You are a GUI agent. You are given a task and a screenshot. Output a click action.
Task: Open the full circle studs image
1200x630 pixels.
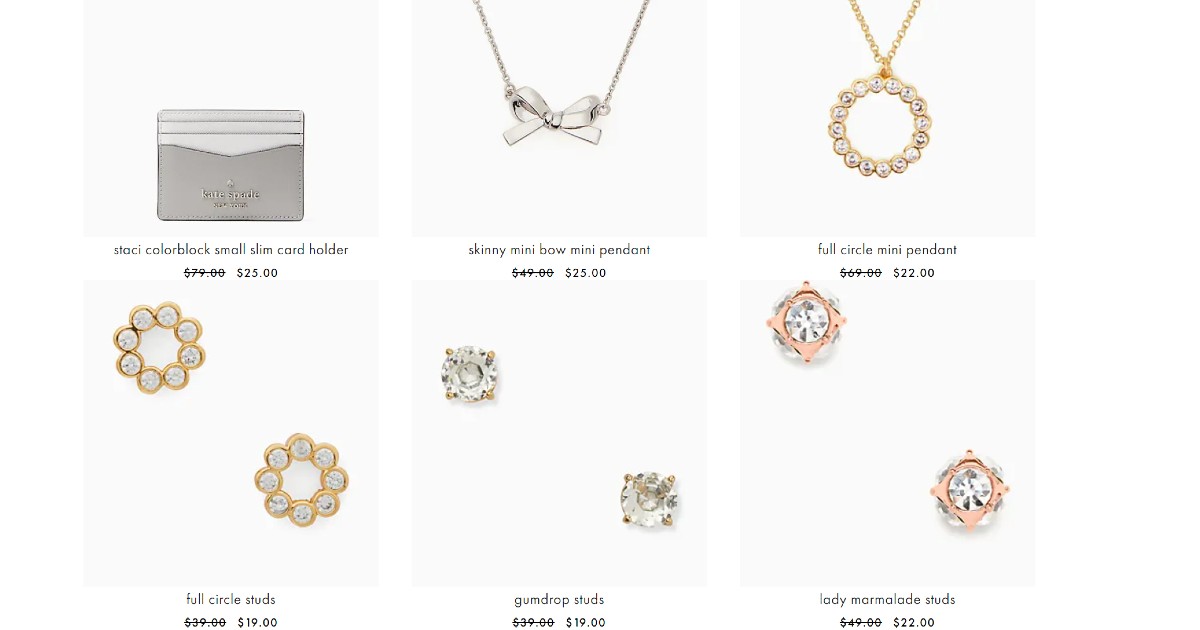231,433
